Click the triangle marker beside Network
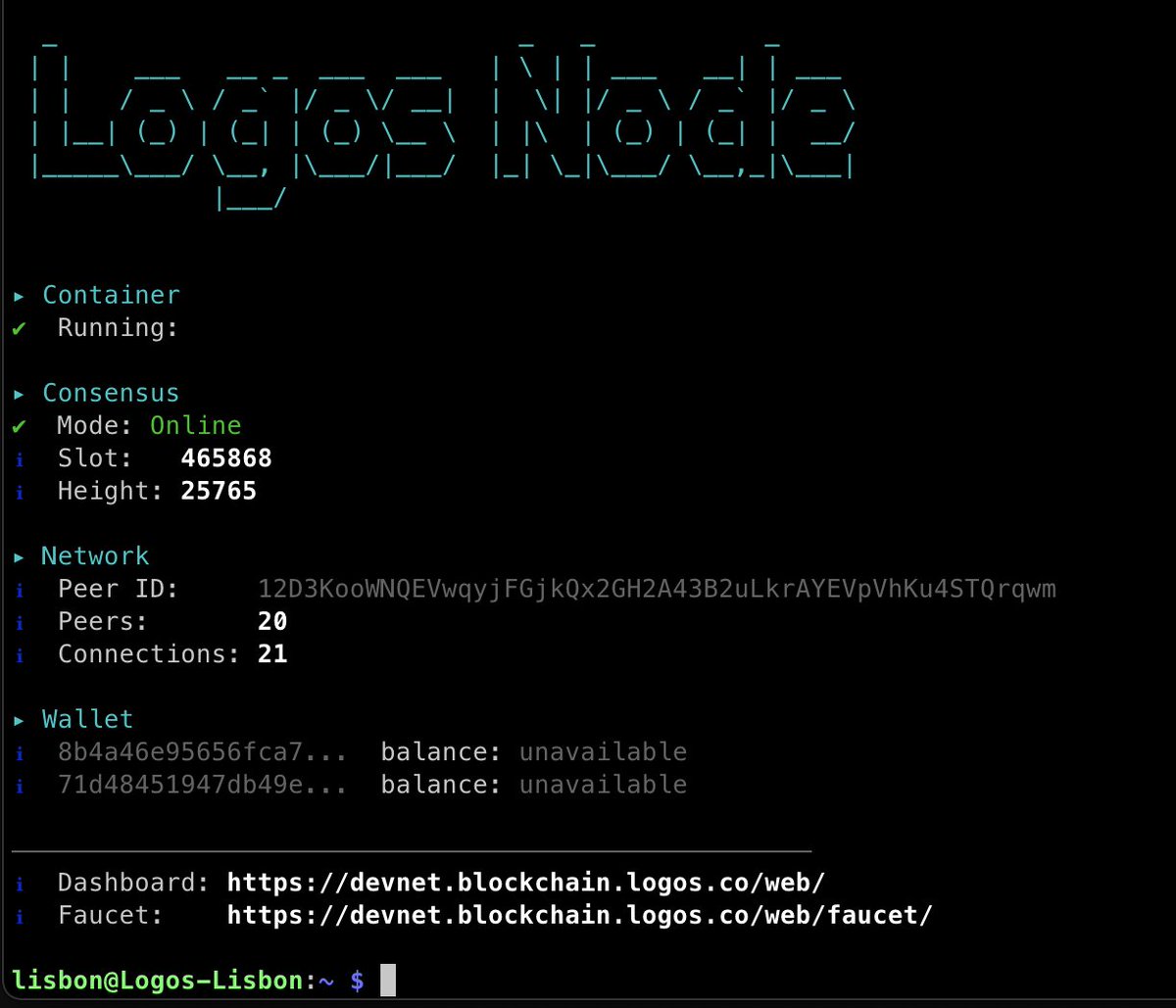Screen dimensions: 1176x1008 (20, 556)
